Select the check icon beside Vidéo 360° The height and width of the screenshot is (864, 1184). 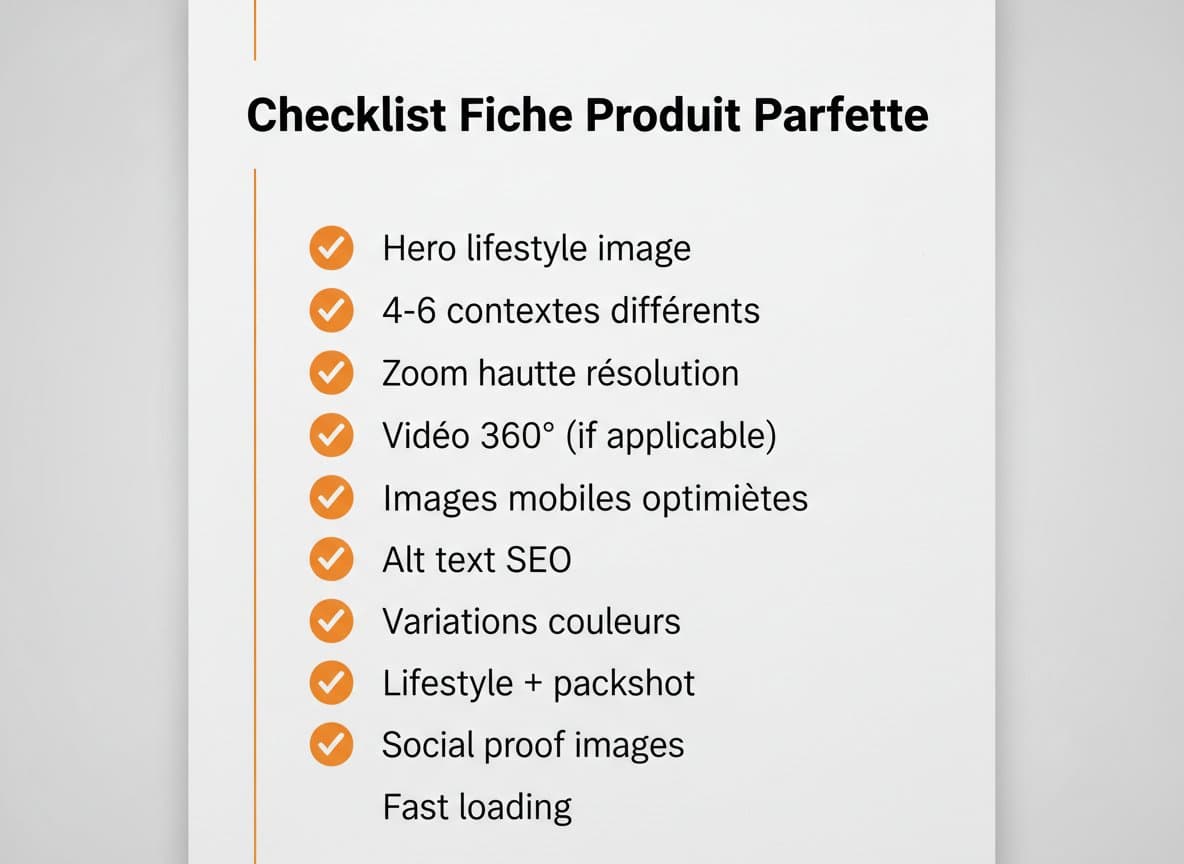click(331, 435)
